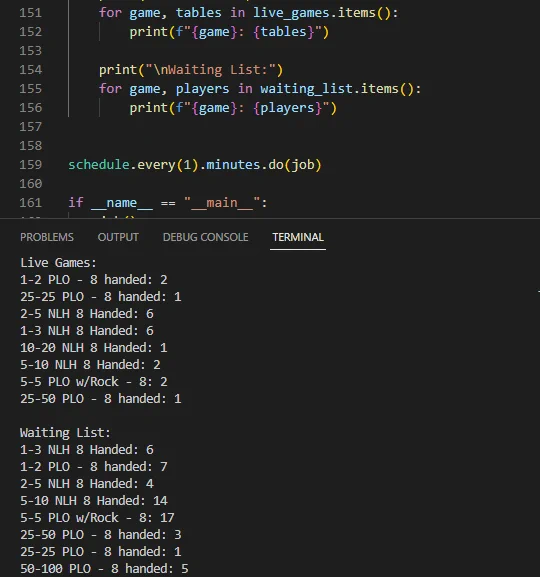Click terminal line '2-5 NLH 8 Handed: 4'

click(x=87, y=484)
